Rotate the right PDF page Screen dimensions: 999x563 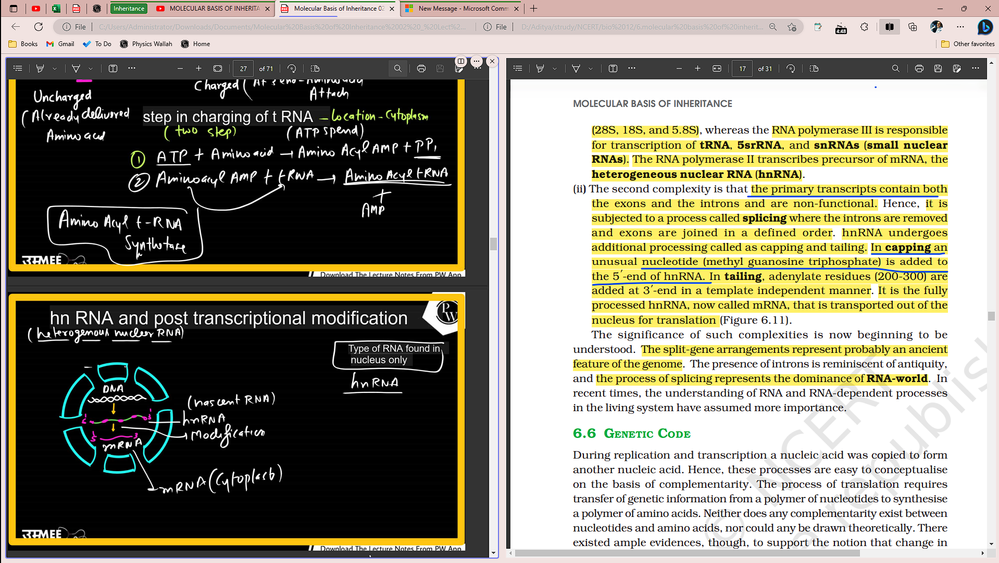(x=791, y=68)
